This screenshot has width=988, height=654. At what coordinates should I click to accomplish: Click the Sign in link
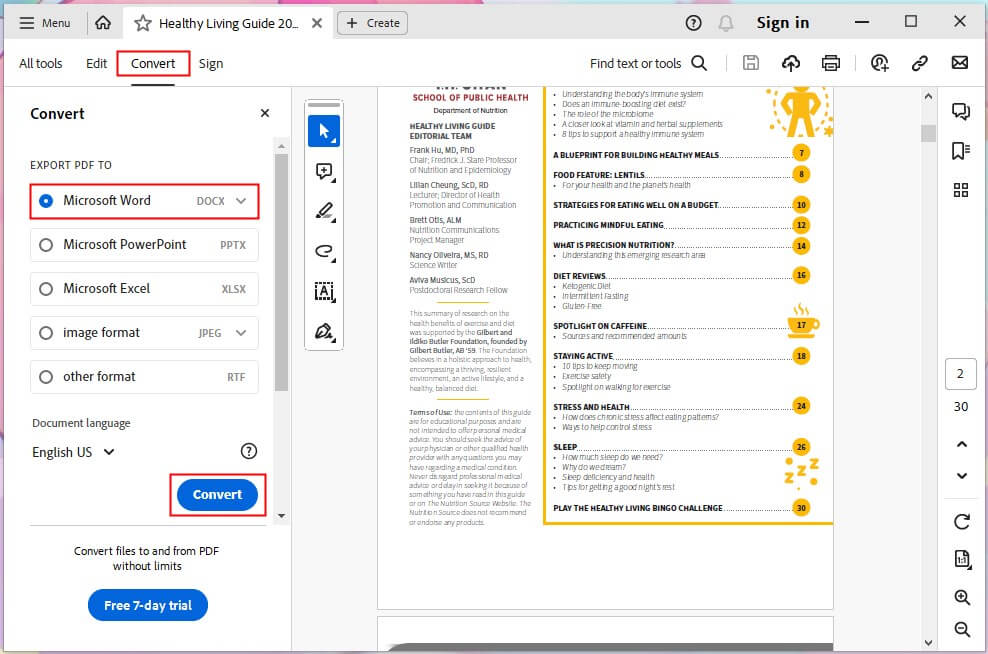783,23
